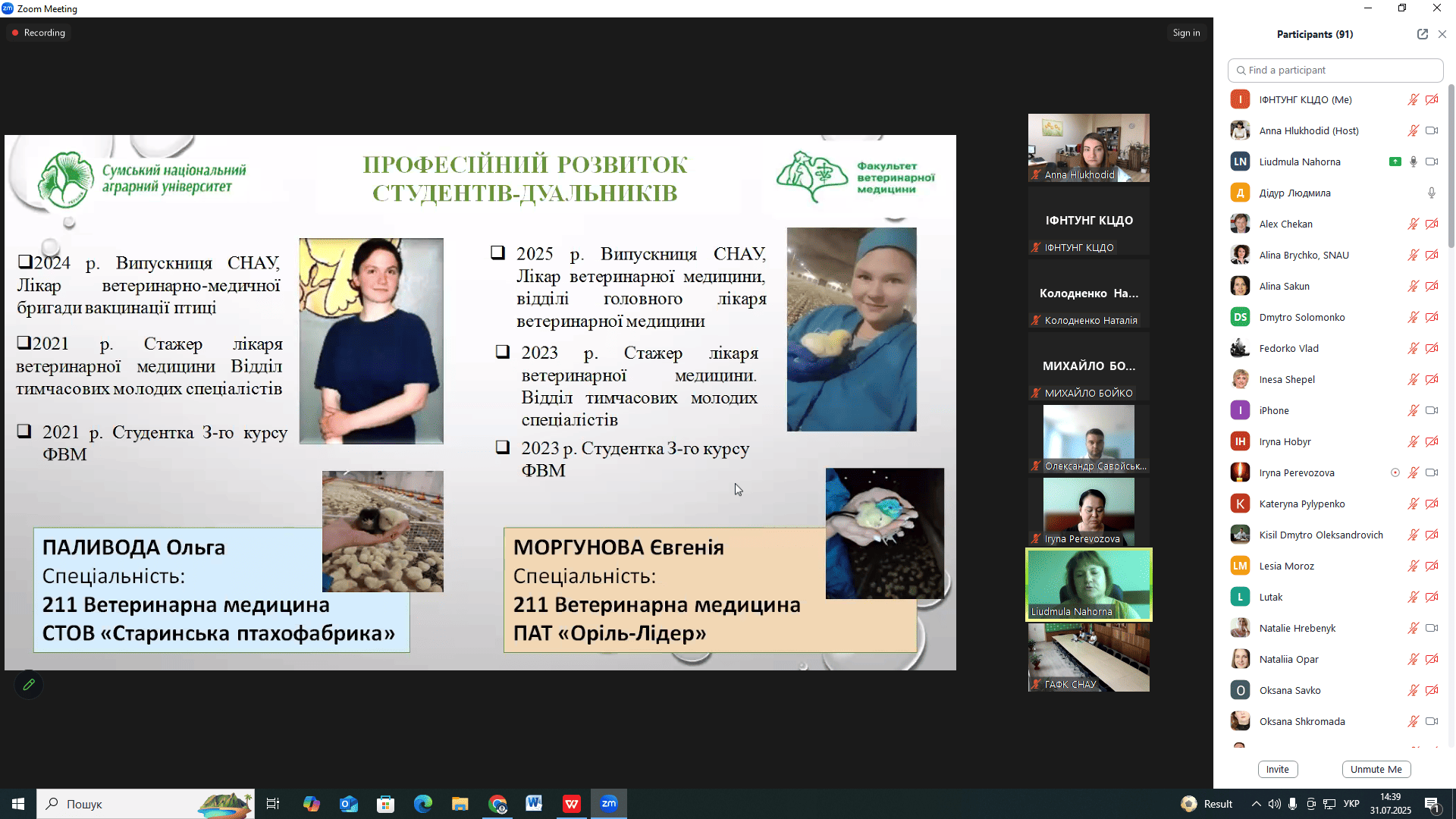Image resolution: width=1456 pixels, height=819 pixels.
Task: Click Liudmula Nahorna's highlighted video thumbnail
Action: click(1089, 585)
